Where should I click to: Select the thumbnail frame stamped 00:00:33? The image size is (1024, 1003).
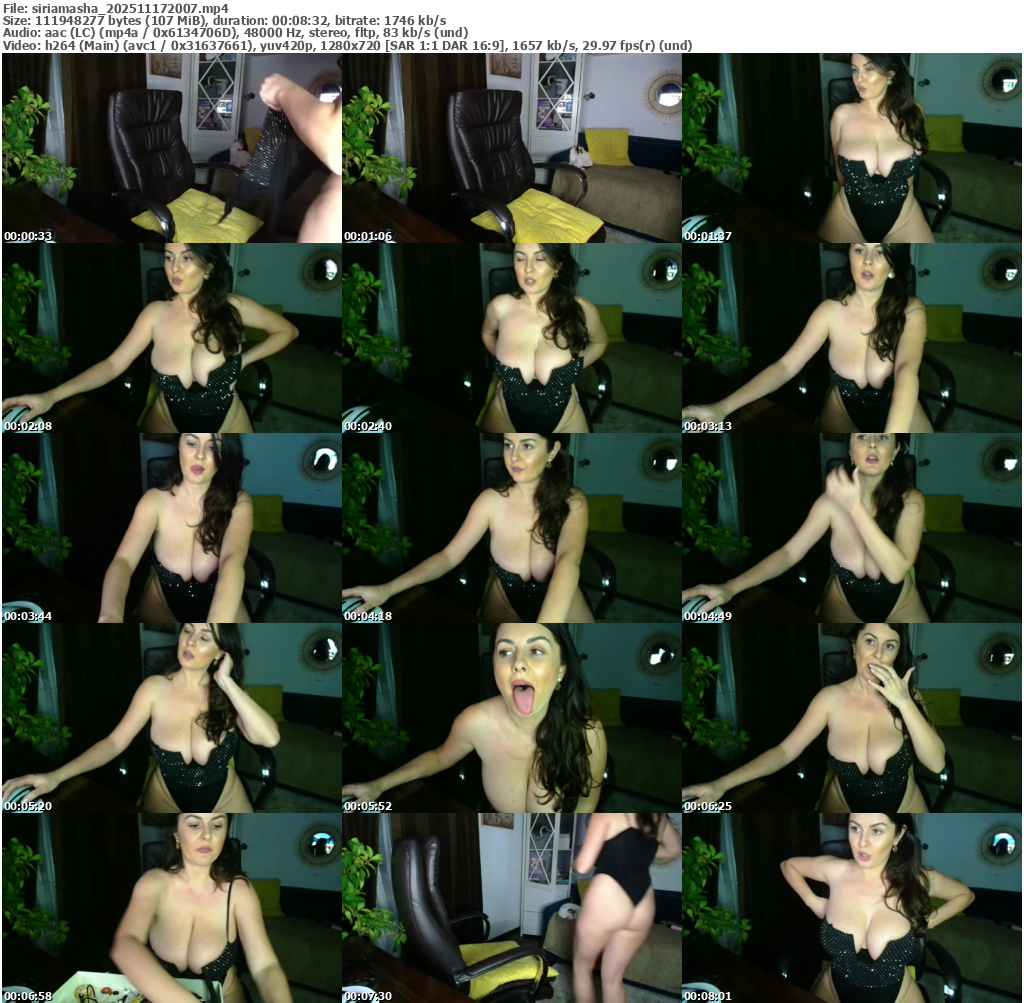(x=172, y=148)
